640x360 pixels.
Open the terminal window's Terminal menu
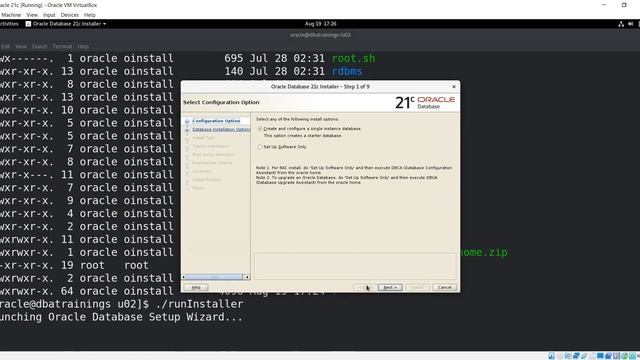(62, 47)
